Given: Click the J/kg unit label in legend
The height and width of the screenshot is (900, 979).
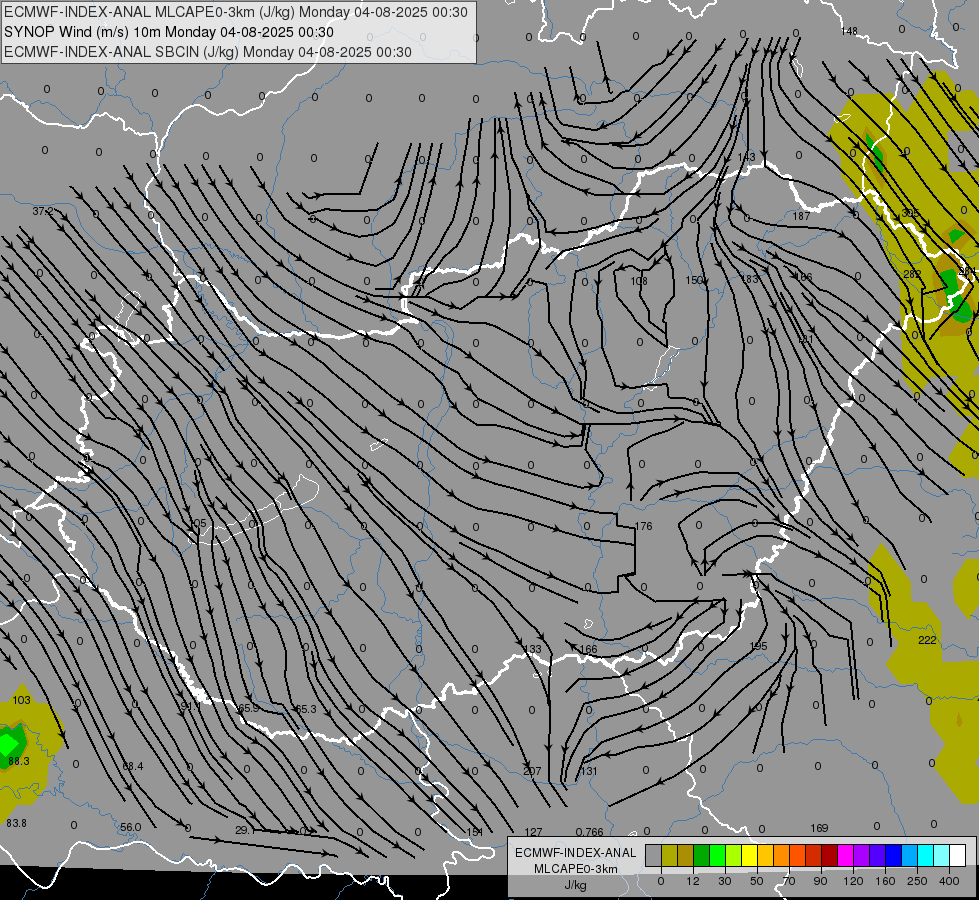Looking at the screenshot, I should tap(576, 885).
